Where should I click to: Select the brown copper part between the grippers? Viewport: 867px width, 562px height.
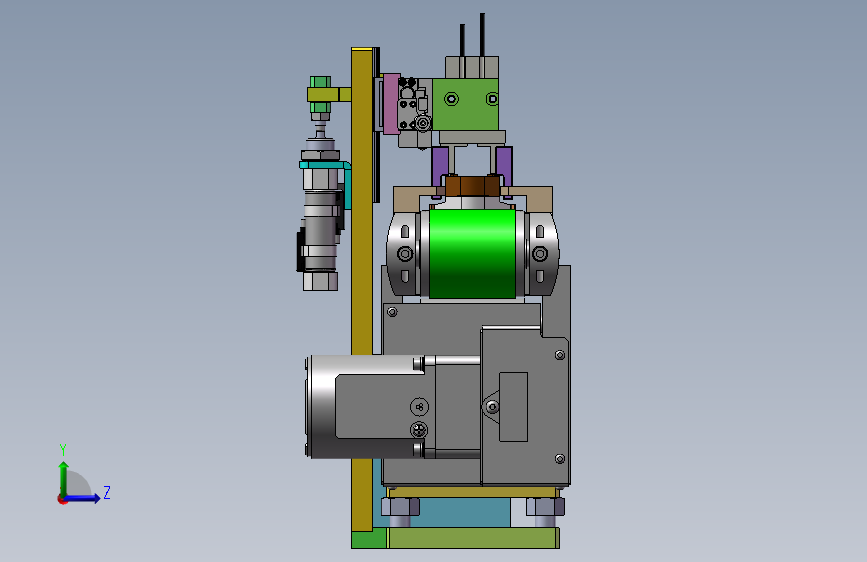point(473,186)
